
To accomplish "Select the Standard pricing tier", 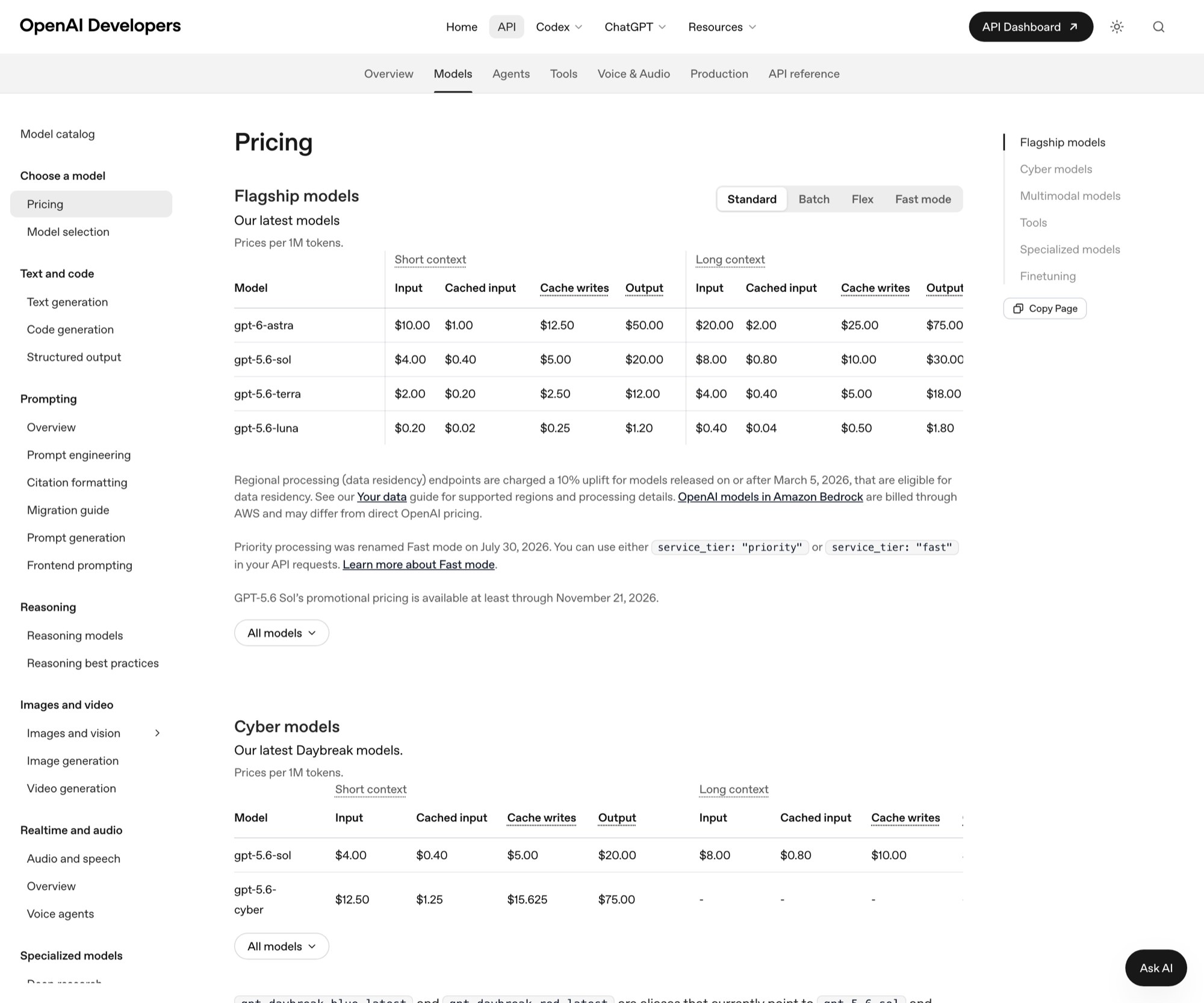I will (752, 199).
